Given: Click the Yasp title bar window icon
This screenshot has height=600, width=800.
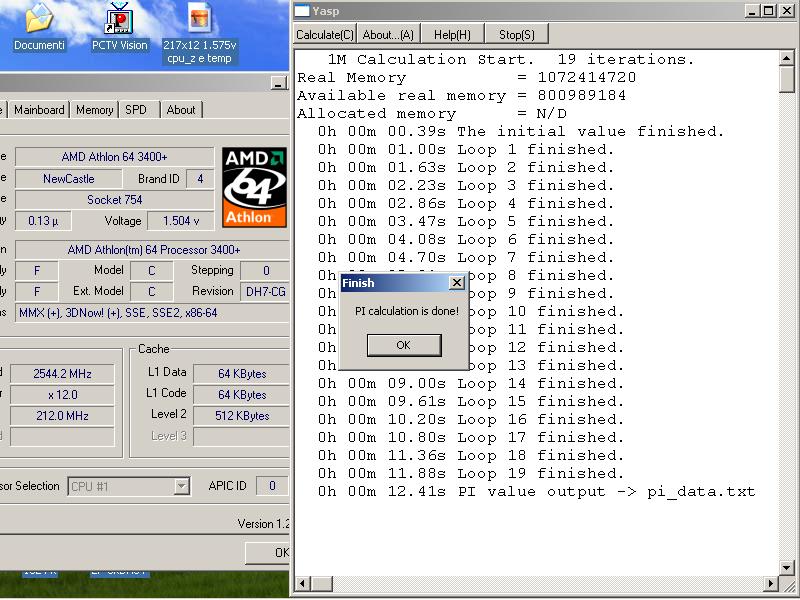Looking at the screenshot, I should (x=302, y=11).
